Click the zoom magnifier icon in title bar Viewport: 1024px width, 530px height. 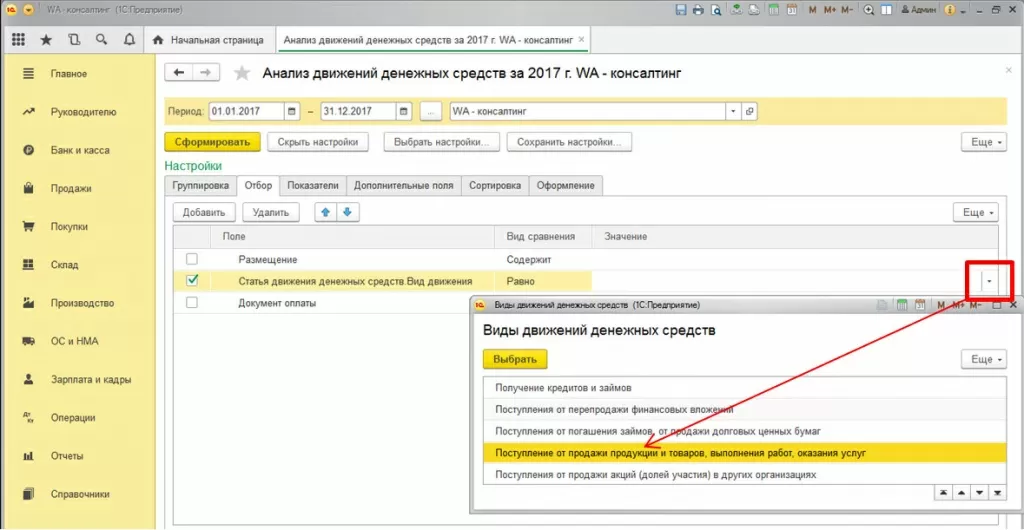[869, 10]
